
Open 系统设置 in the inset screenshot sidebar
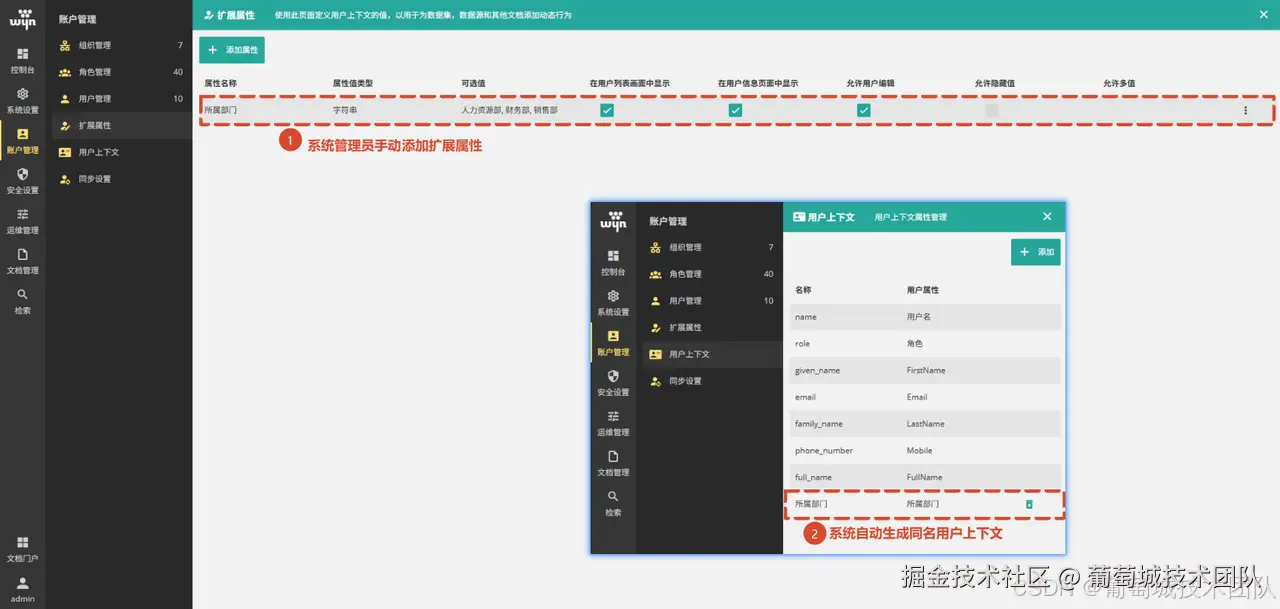click(x=613, y=302)
